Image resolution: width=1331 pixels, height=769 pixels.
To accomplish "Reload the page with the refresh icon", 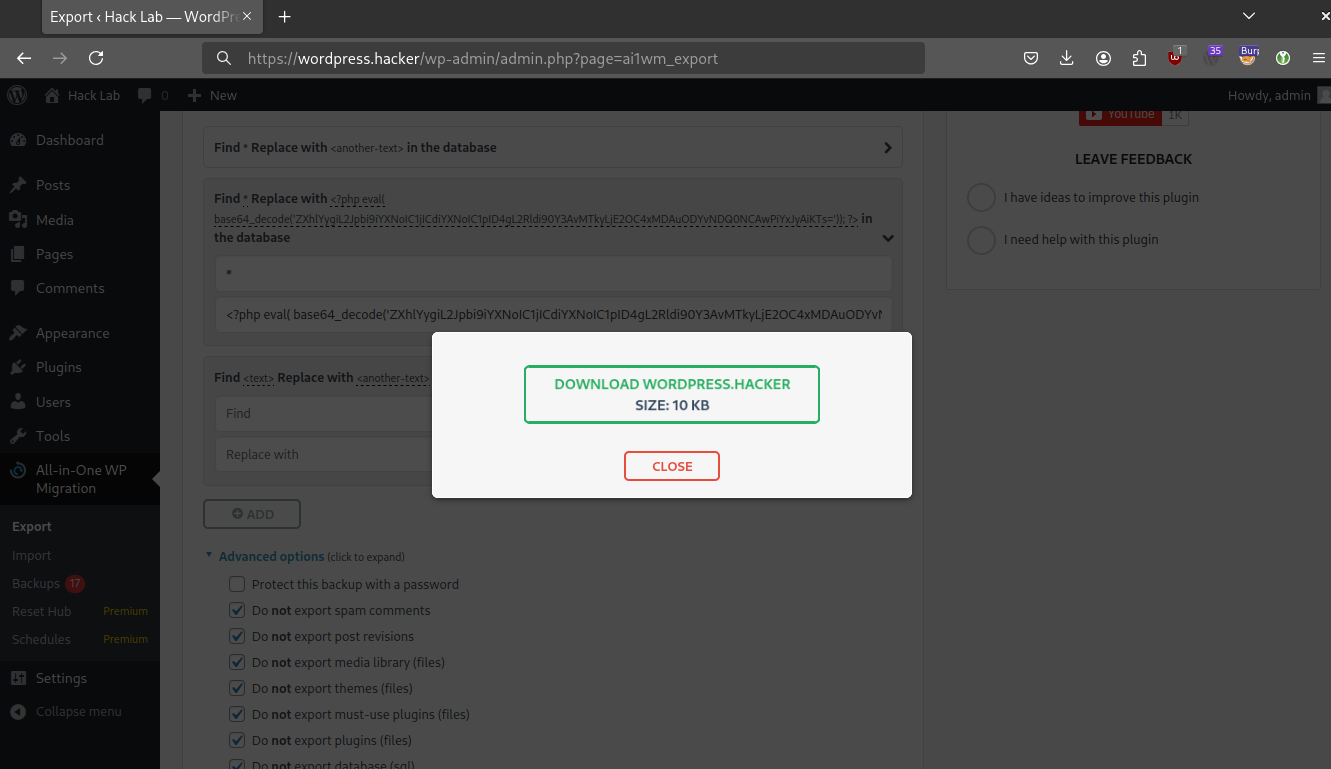I will click(96, 58).
